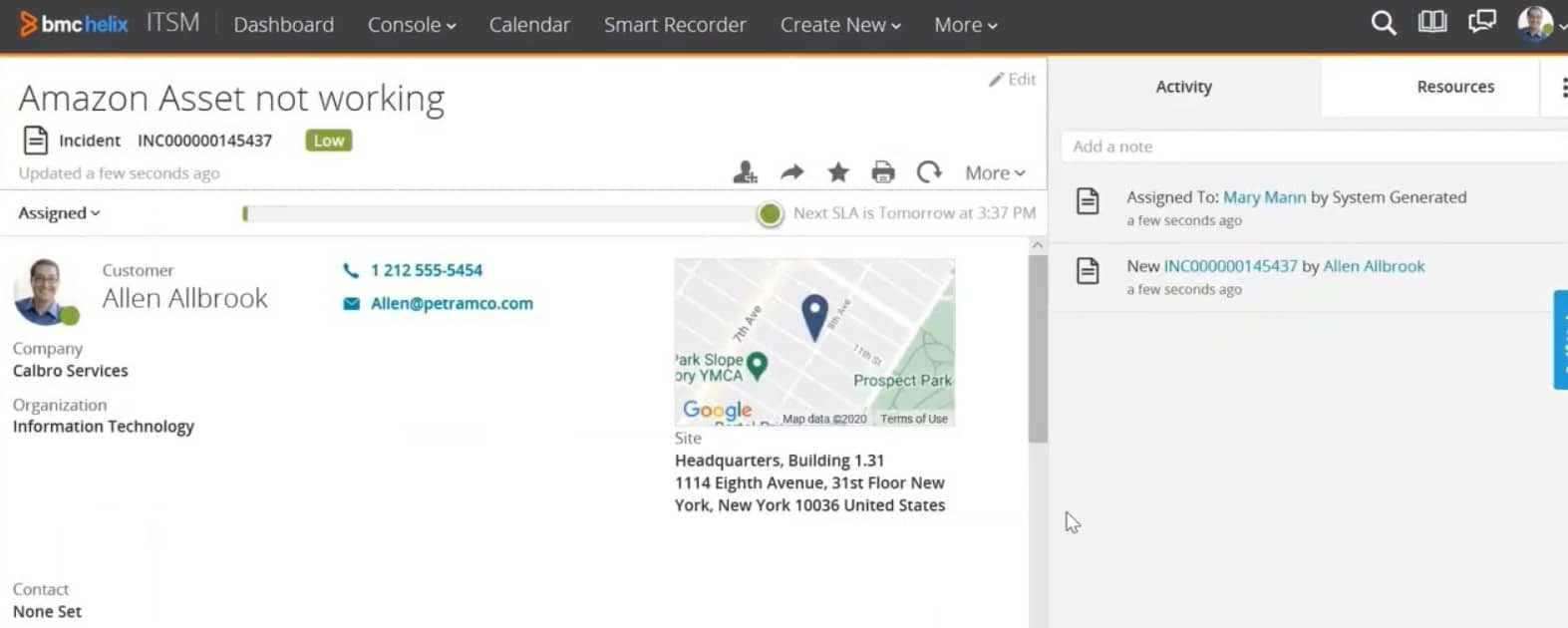
Task: Click the refresh ticket icon
Action: (929, 172)
